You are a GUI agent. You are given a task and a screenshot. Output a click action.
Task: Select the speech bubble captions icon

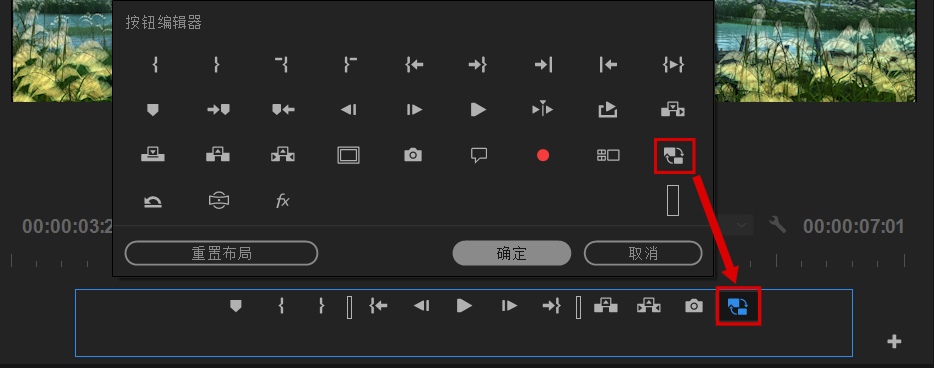tap(479, 155)
